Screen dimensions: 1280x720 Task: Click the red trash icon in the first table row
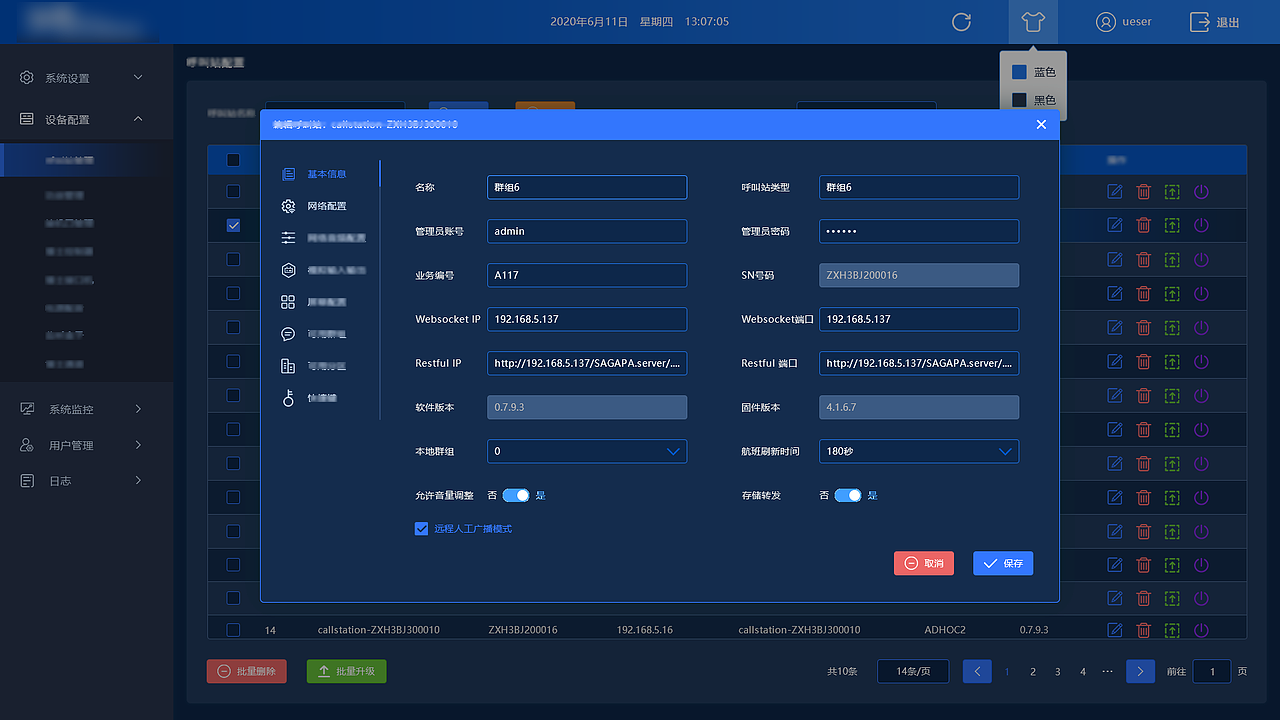[1144, 192]
